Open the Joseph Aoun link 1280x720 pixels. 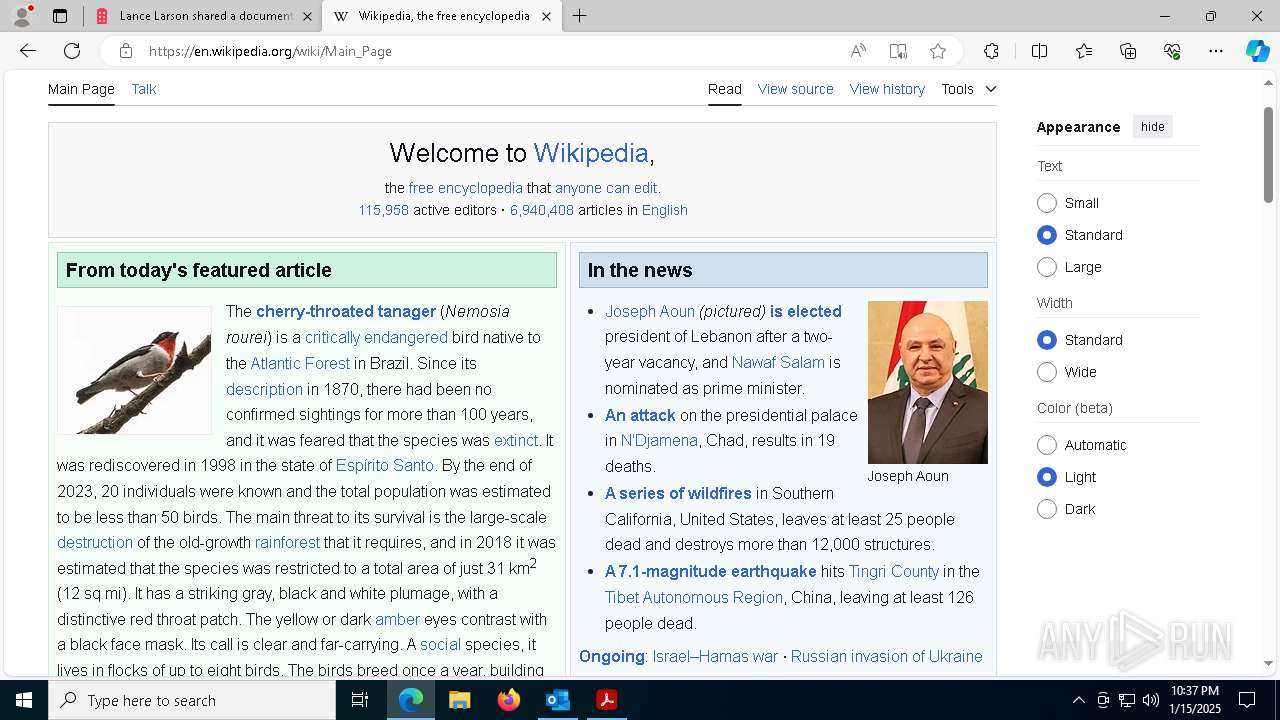650,311
